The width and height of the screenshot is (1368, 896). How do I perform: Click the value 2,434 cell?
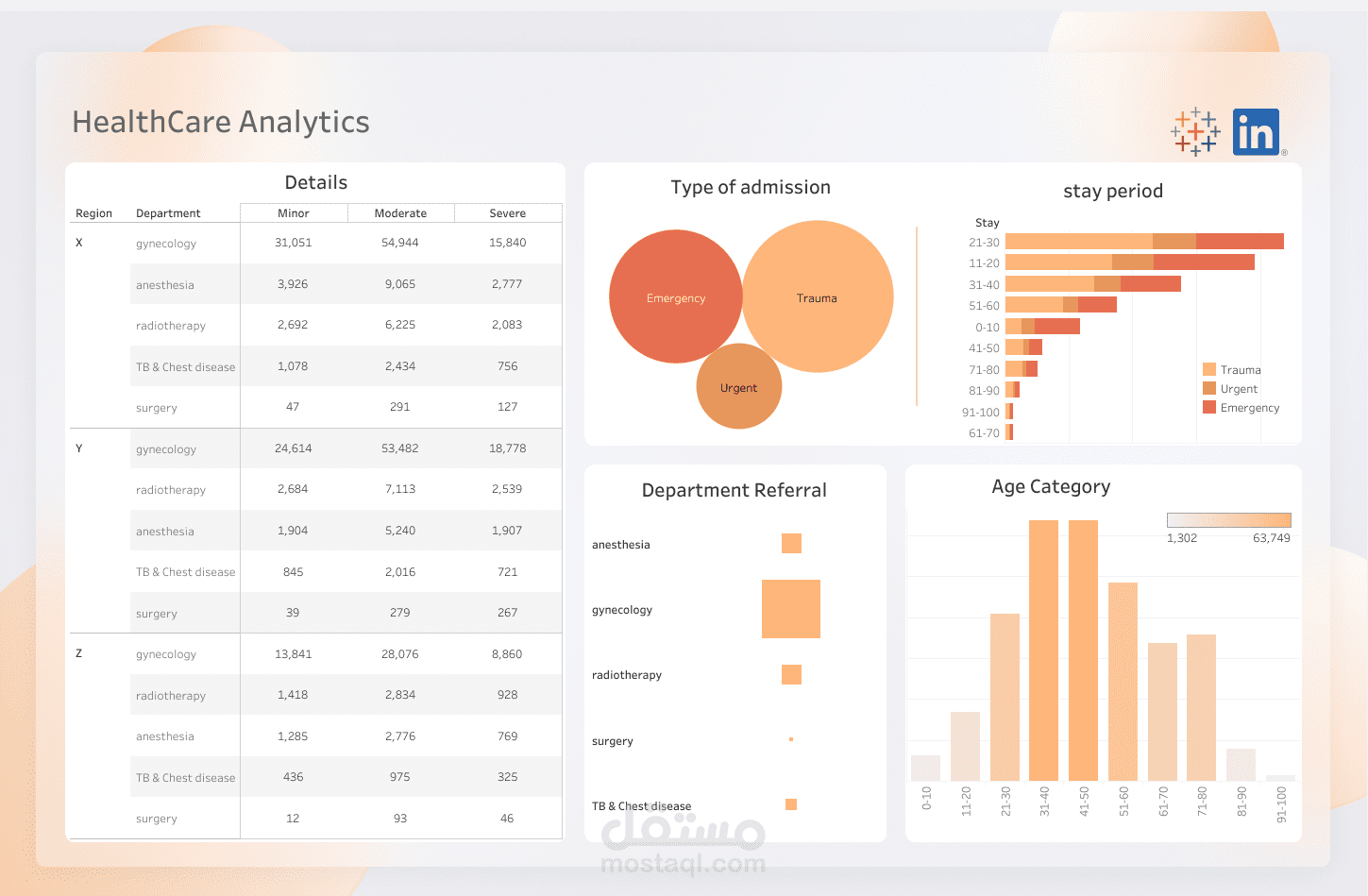(x=400, y=366)
